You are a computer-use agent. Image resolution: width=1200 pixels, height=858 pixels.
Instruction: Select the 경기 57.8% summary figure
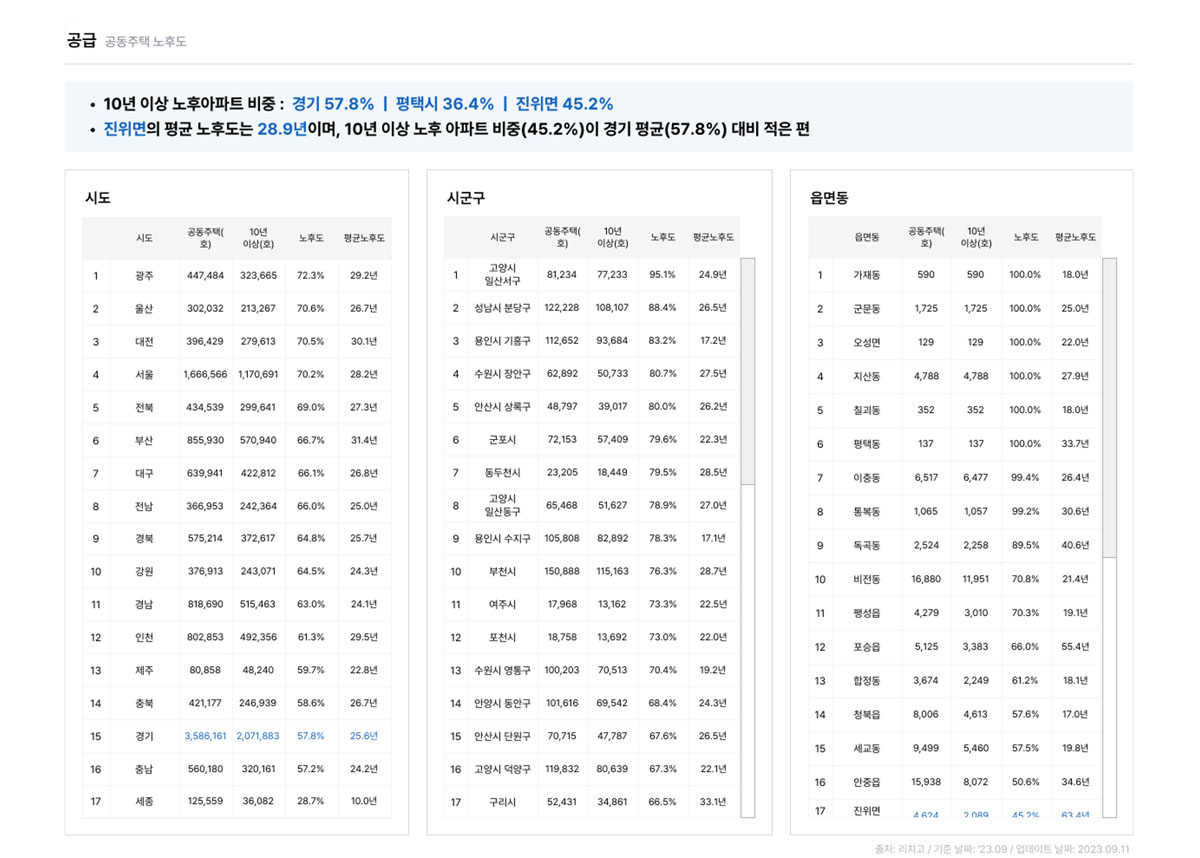333,104
